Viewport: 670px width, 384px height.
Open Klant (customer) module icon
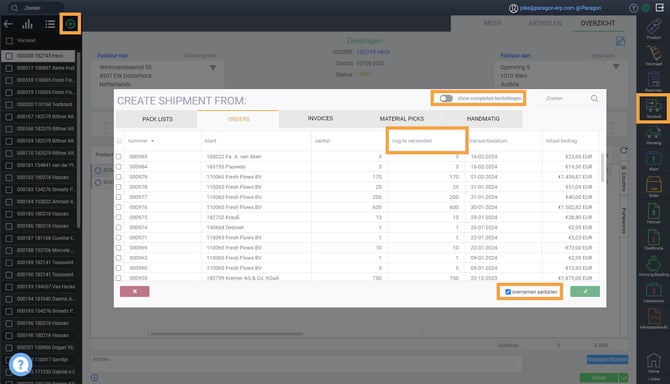tap(653, 161)
